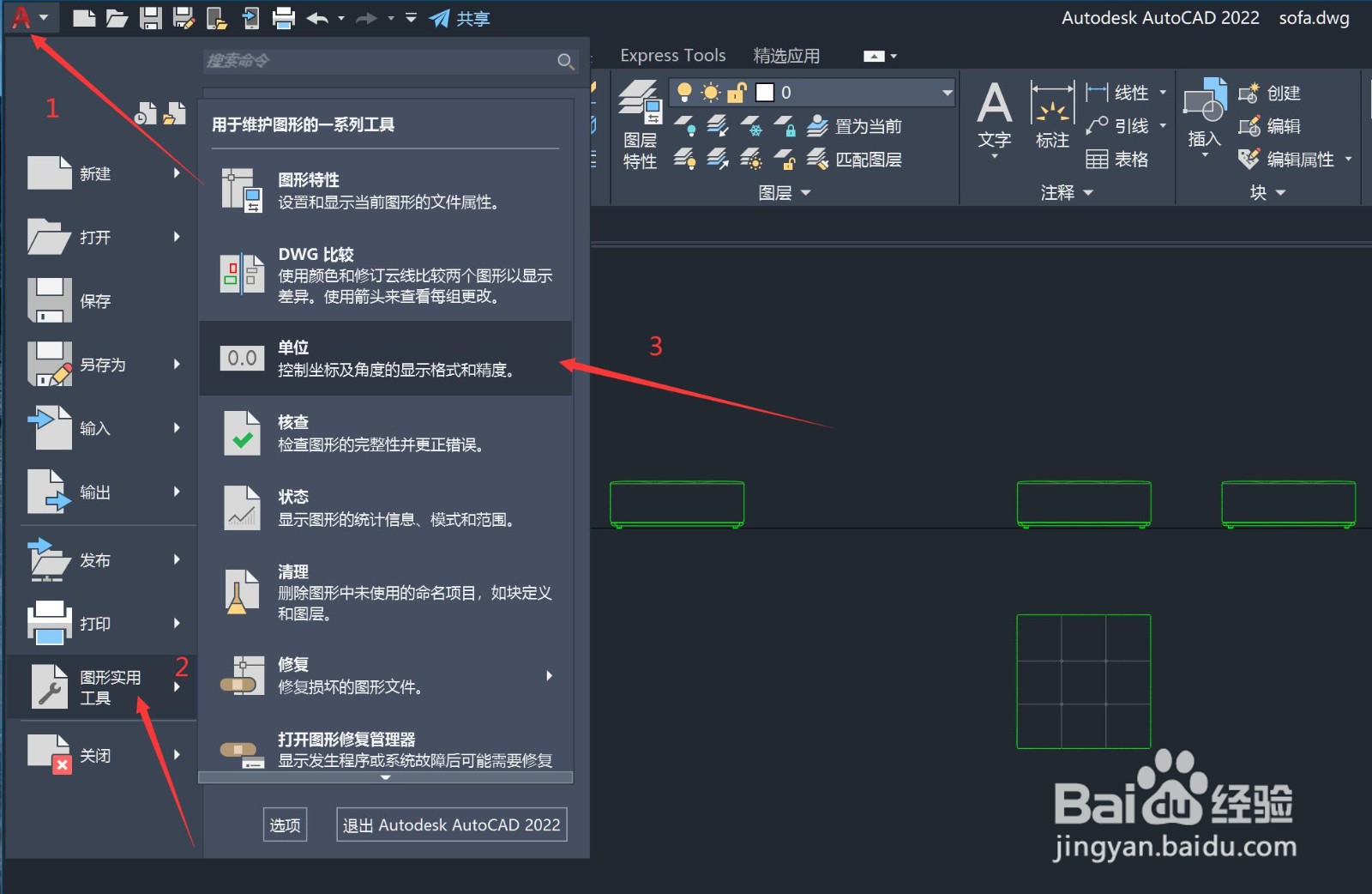The width and height of the screenshot is (1372, 894).
Task: Open the 线性 dimension type dropdown
Action: [1163, 93]
